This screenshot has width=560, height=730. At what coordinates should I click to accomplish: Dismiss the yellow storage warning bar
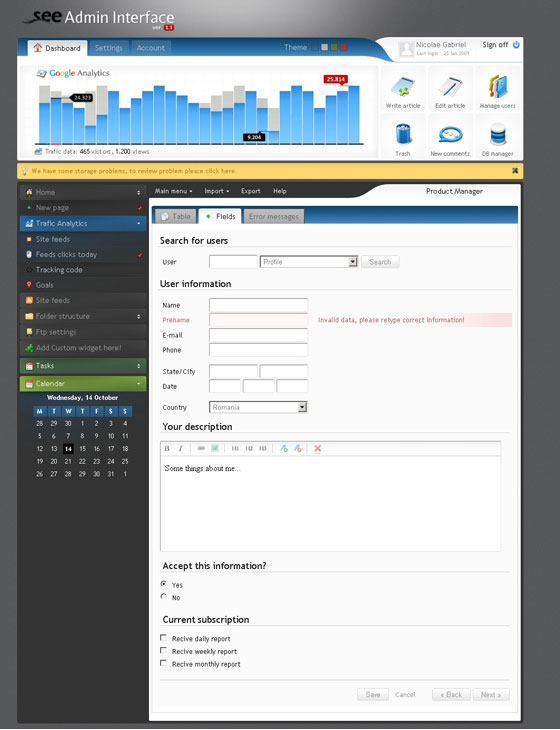[x=515, y=171]
